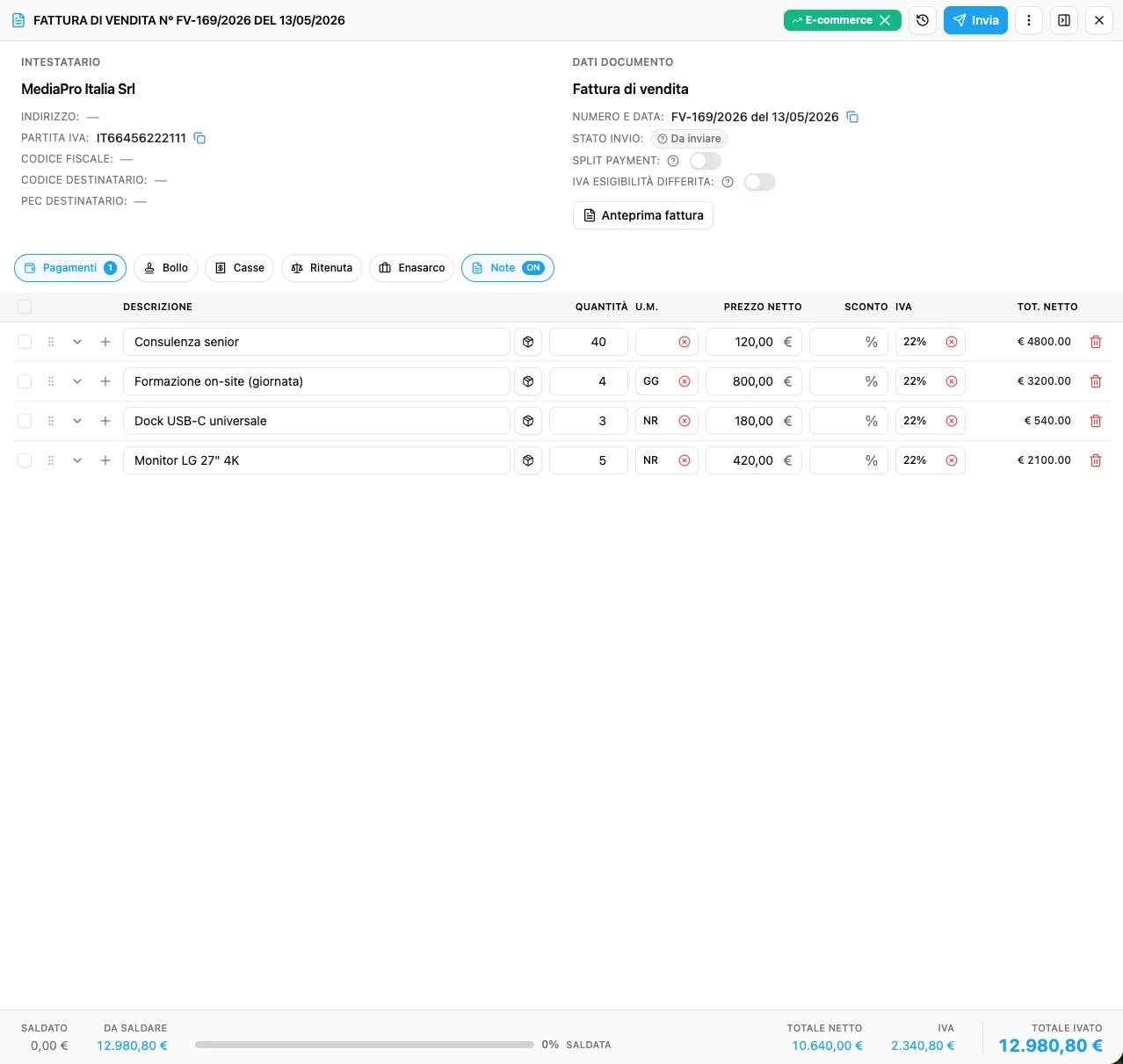
Task: Grab the drag handle of Dock USB-C row
Action: coord(51,421)
